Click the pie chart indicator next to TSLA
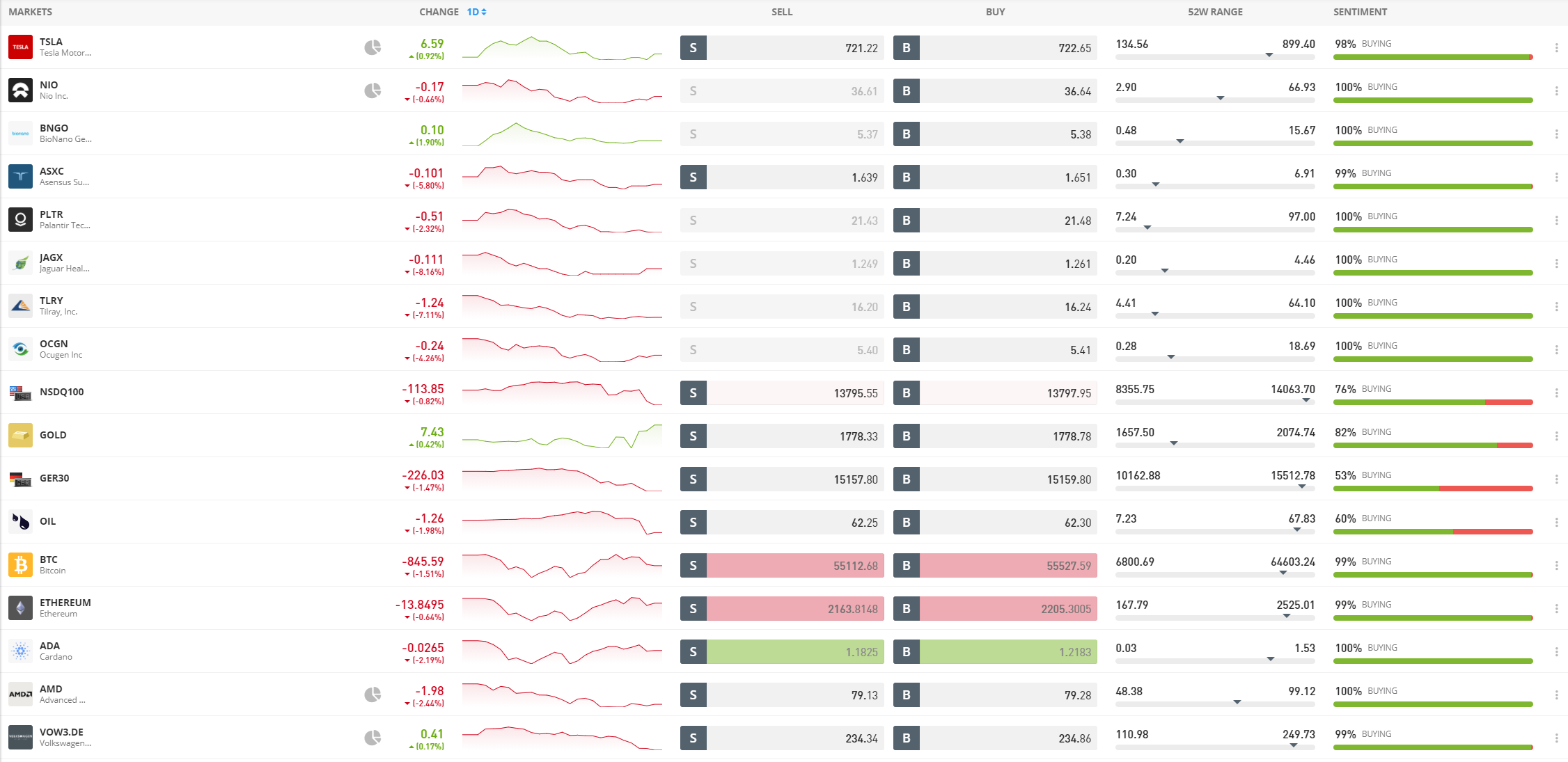The width and height of the screenshot is (1568, 762). point(372,47)
